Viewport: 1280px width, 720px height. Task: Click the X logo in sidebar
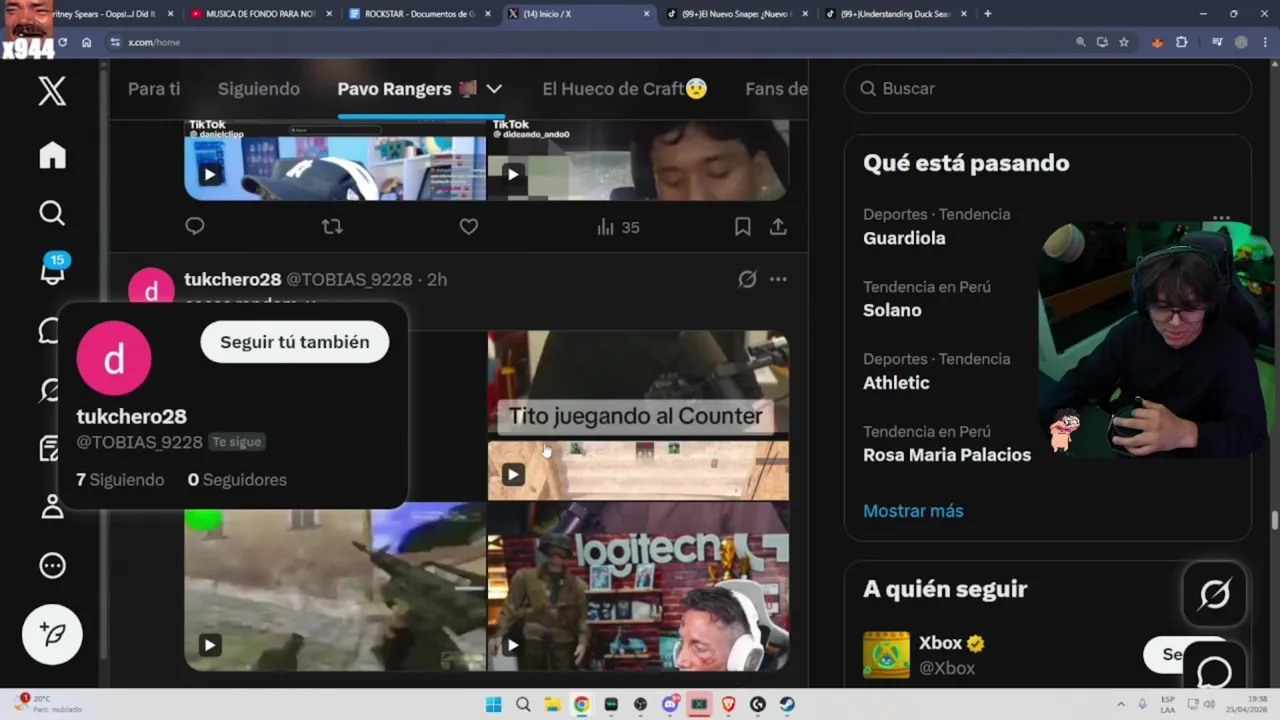pos(52,91)
